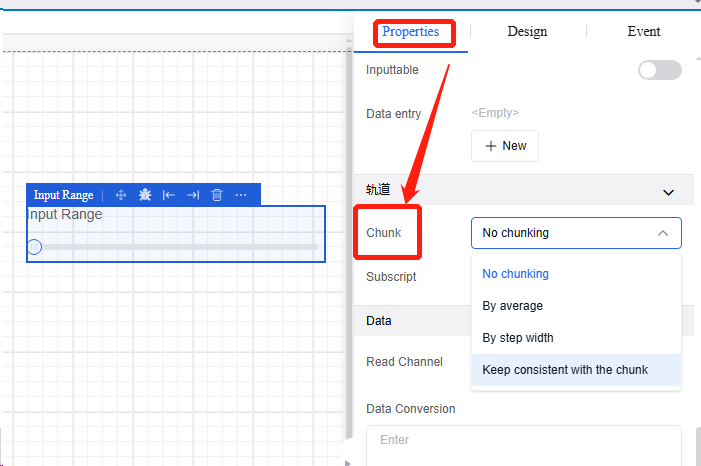Viewport: 701px width, 466px height.
Task: Choose the No chunking option
Action: (x=576, y=274)
